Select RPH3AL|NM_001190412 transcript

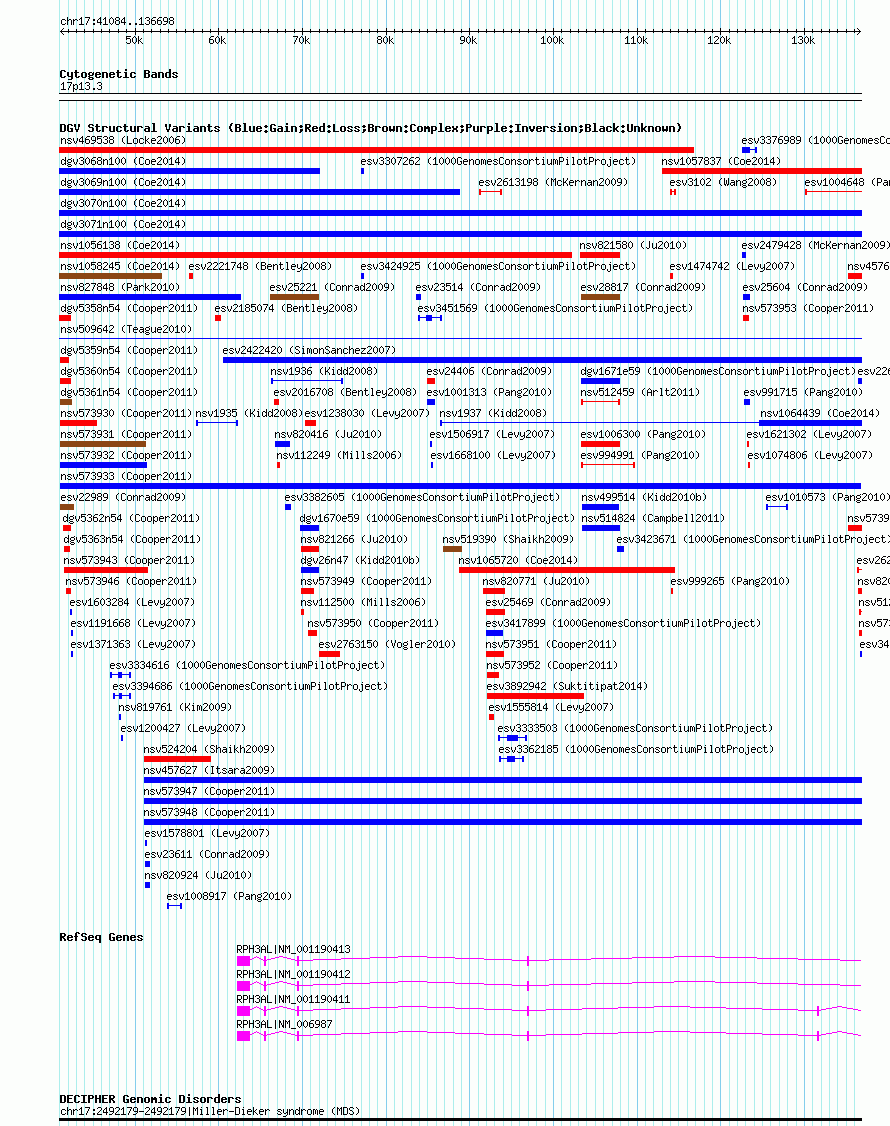[549, 985]
